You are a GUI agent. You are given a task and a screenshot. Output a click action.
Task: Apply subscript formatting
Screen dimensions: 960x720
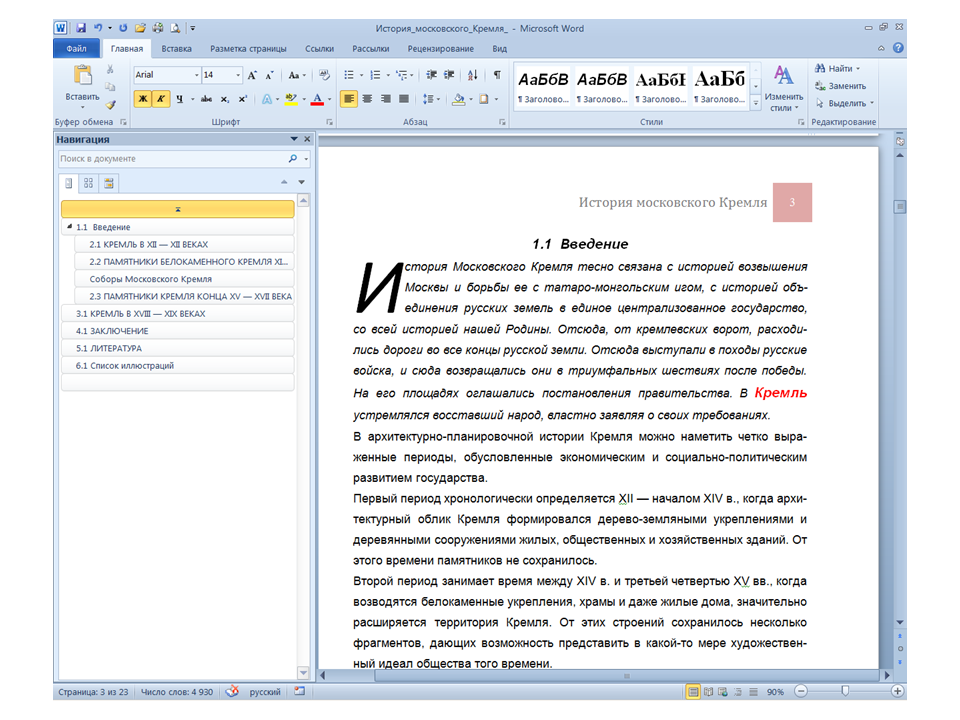(226, 99)
